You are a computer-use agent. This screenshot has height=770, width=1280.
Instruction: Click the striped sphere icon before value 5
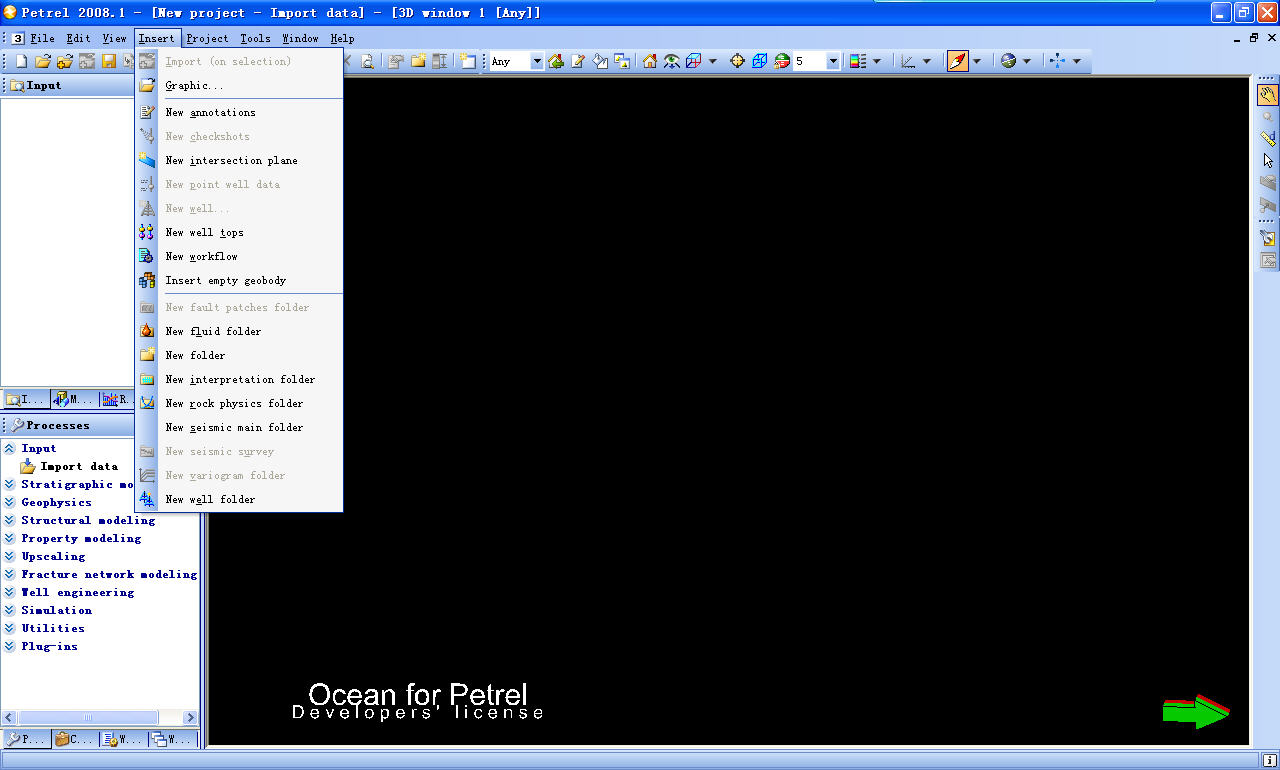coord(782,62)
